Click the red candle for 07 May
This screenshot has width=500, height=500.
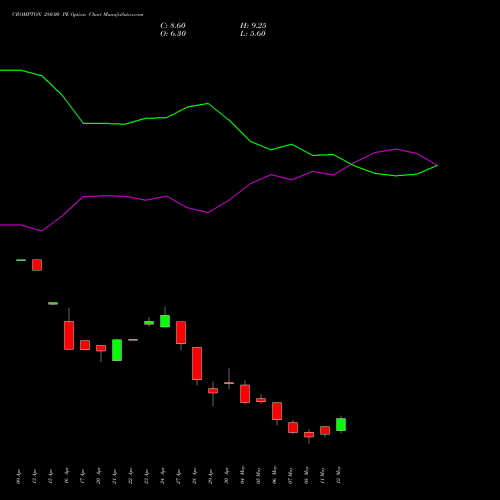pos(293,427)
